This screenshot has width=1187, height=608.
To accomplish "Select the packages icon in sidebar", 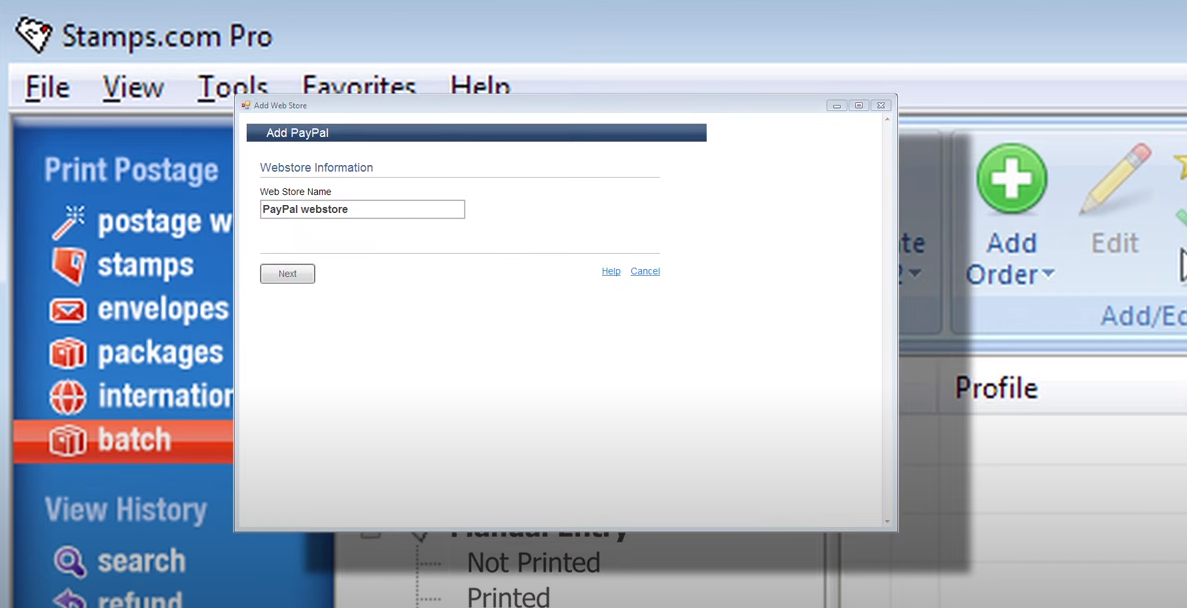I will [x=68, y=353].
